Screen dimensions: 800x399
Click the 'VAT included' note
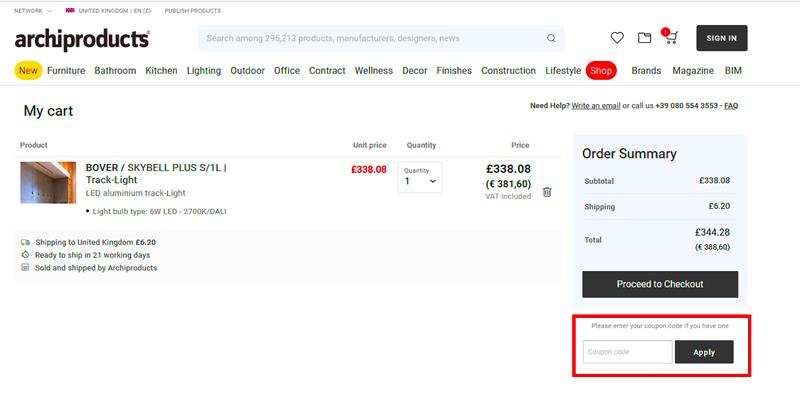[x=508, y=196]
